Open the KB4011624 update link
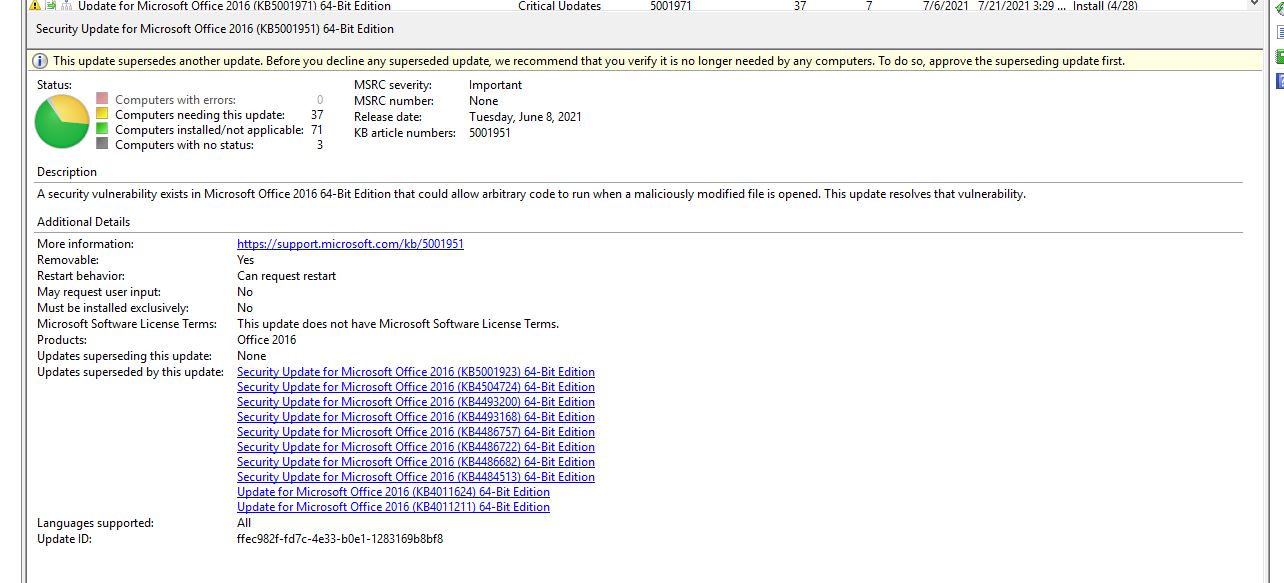This screenshot has height=583, width=1284. [393, 491]
